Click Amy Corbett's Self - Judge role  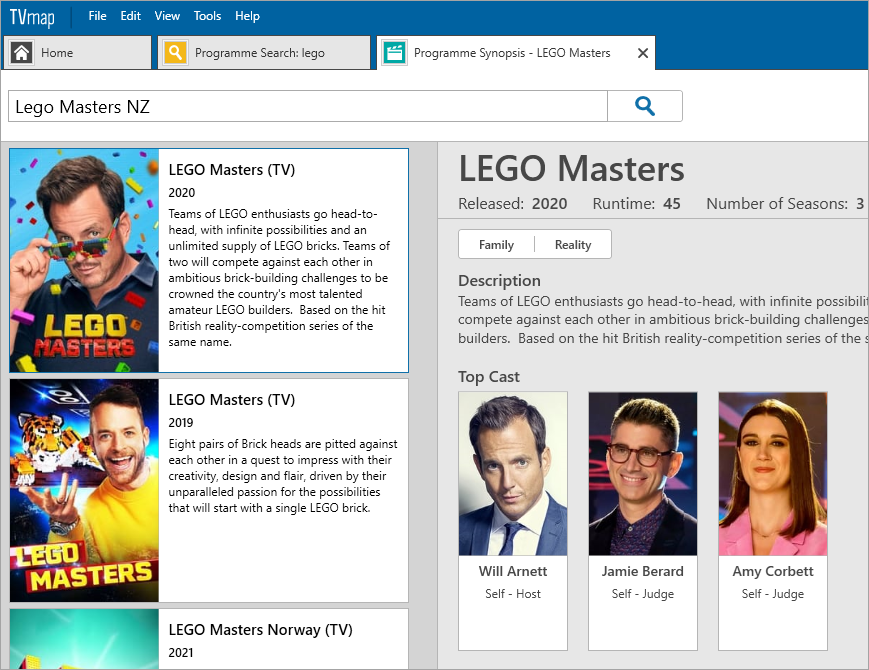point(773,594)
